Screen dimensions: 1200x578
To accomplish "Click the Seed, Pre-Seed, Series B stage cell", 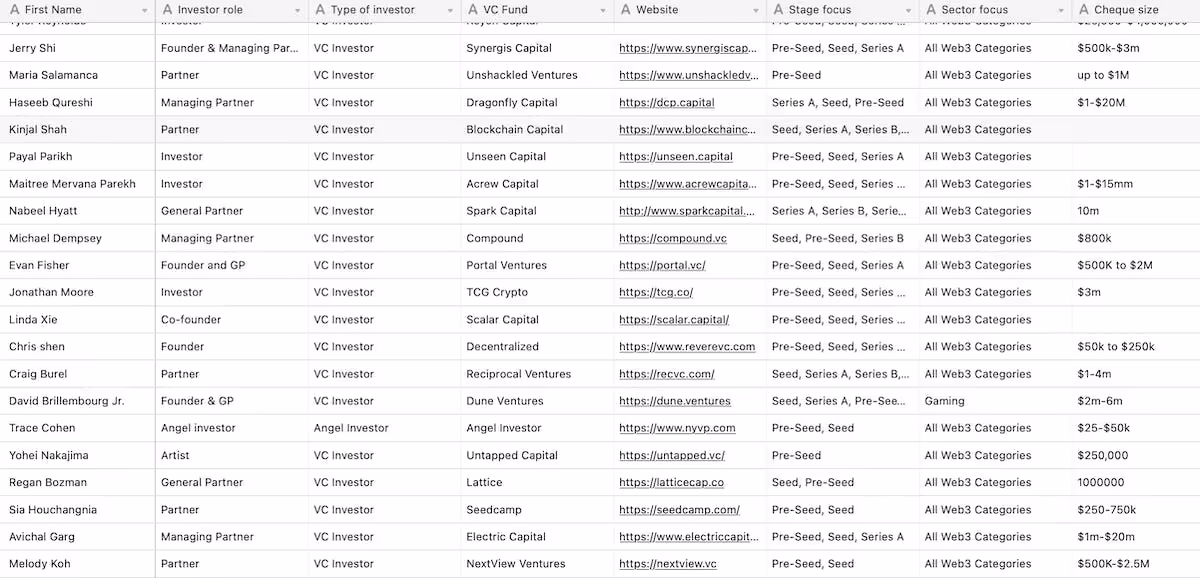I will pyautogui.click(x=842, y=238).
